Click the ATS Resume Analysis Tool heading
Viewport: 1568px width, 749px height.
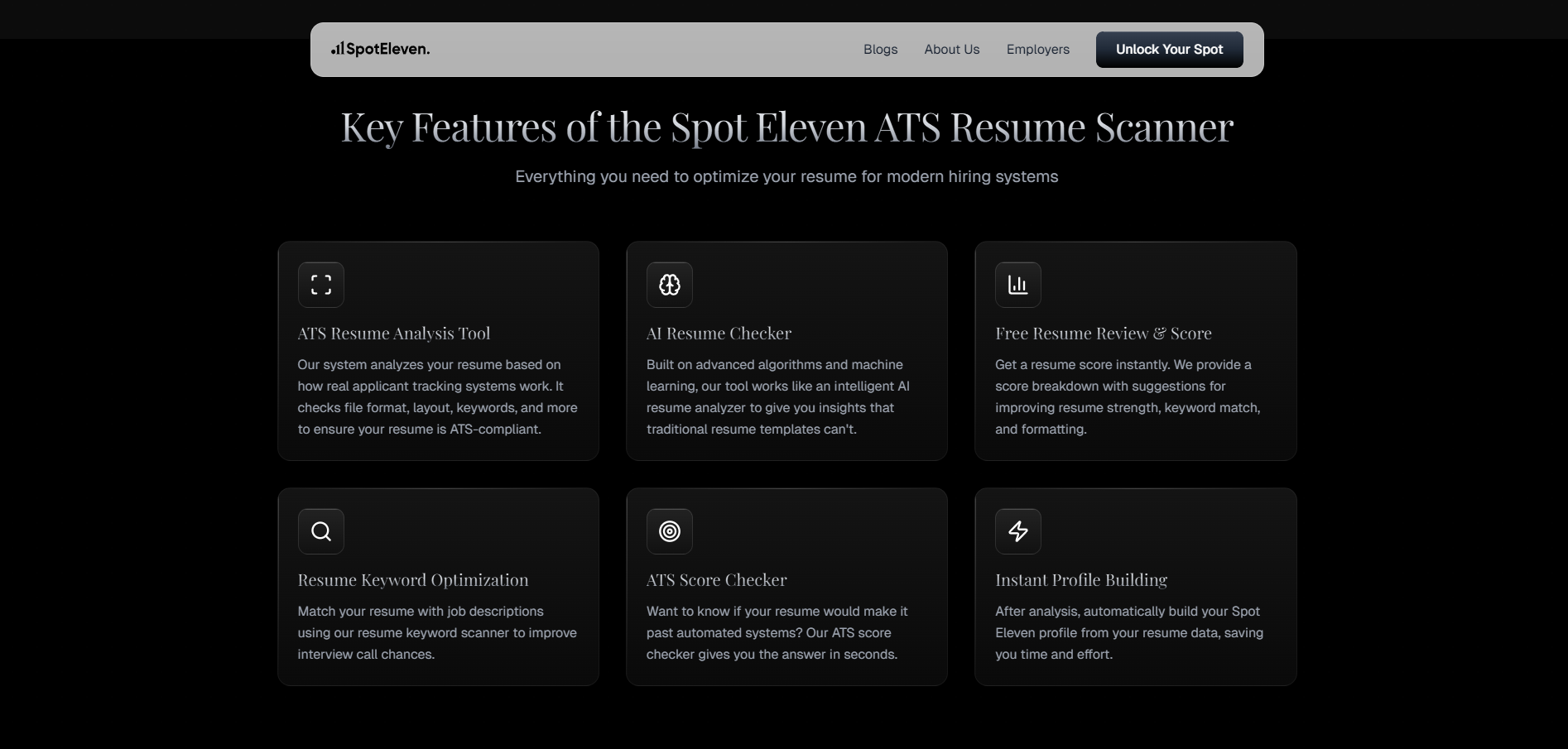pyautogui.click(x=393, y=333)
